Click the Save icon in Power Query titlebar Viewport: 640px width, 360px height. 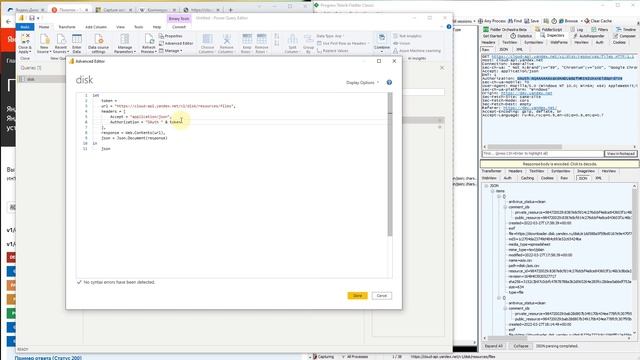31,18
